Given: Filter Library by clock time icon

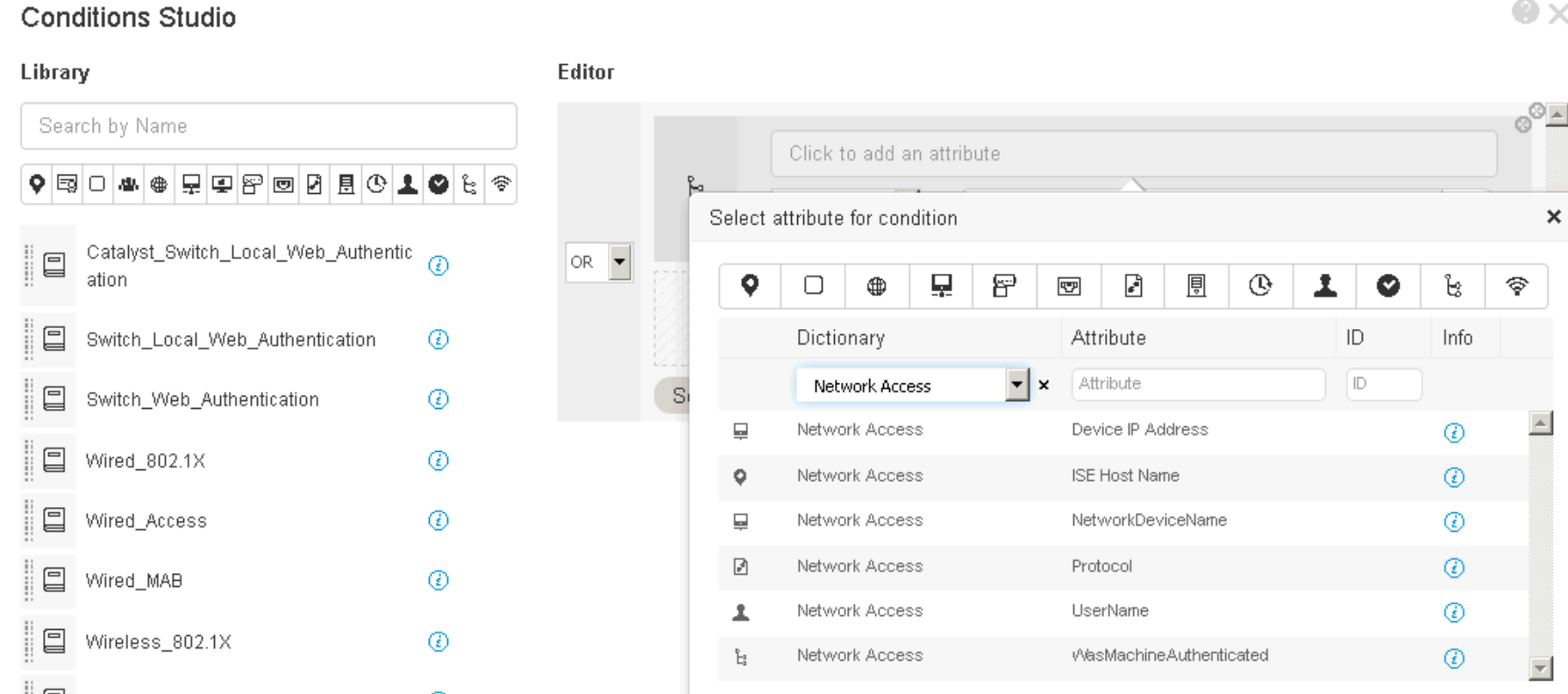Looking at the screenshot, I should coord(376,184).
